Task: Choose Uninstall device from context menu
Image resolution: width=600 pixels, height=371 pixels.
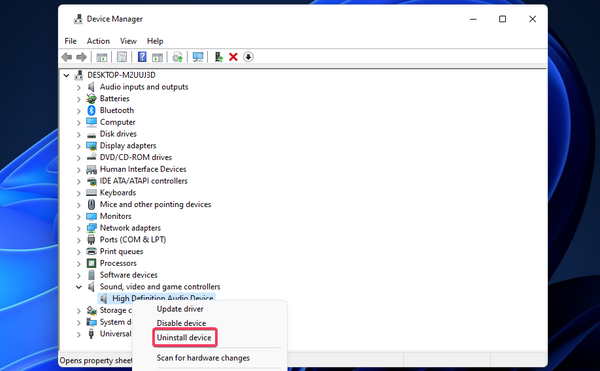Action: 184,338
